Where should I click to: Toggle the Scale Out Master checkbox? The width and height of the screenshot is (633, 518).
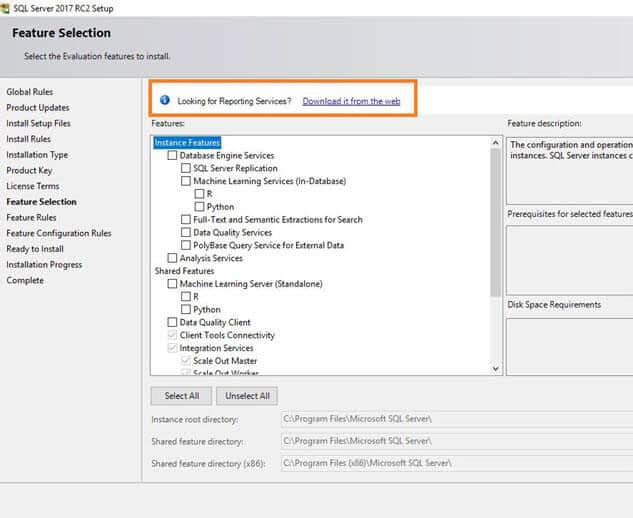[186, 361]
